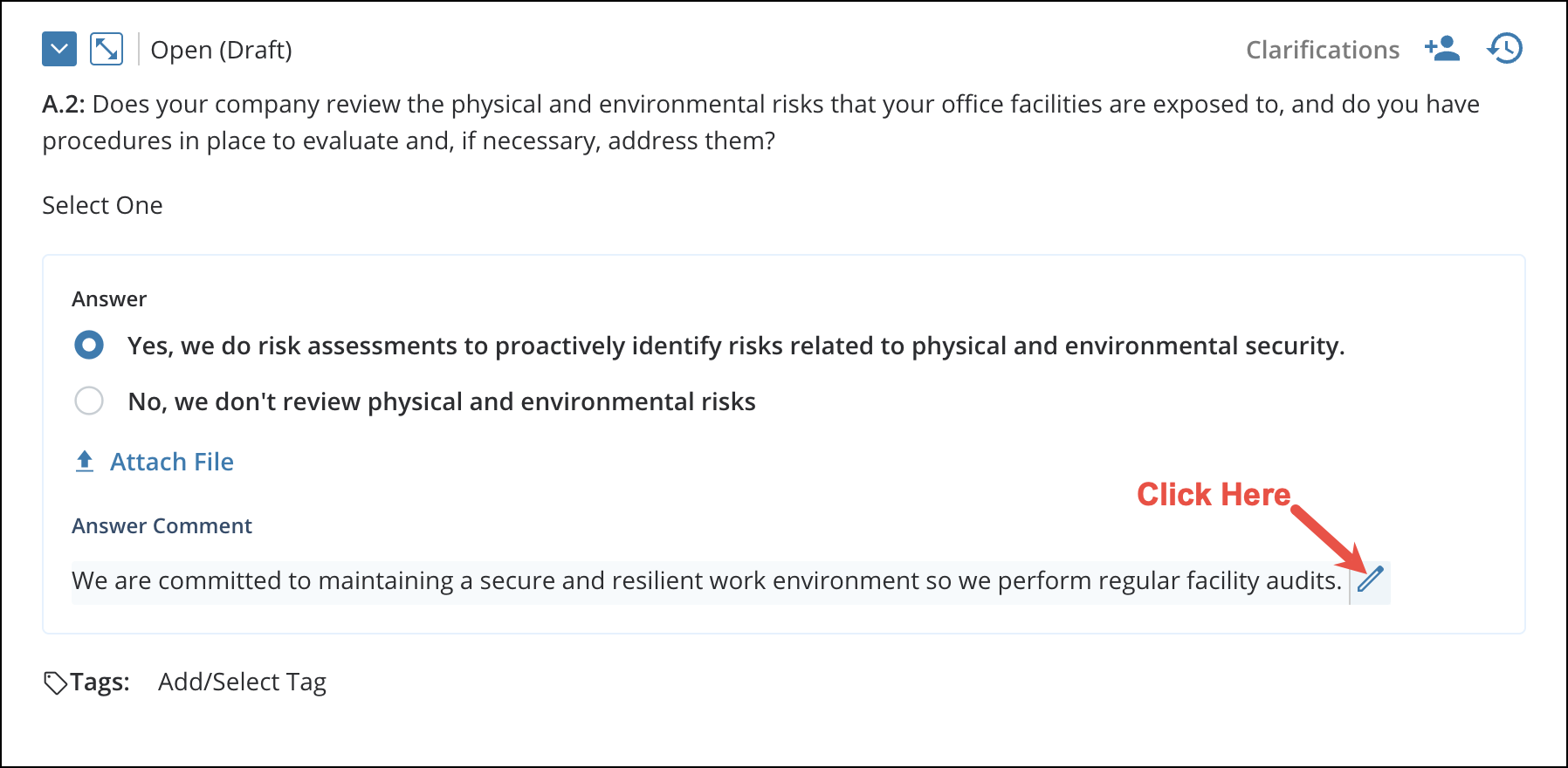Screen dimensions: 1568x768
Task: Open the "Add/Select Tag" selector
Action: coord(242,682)
